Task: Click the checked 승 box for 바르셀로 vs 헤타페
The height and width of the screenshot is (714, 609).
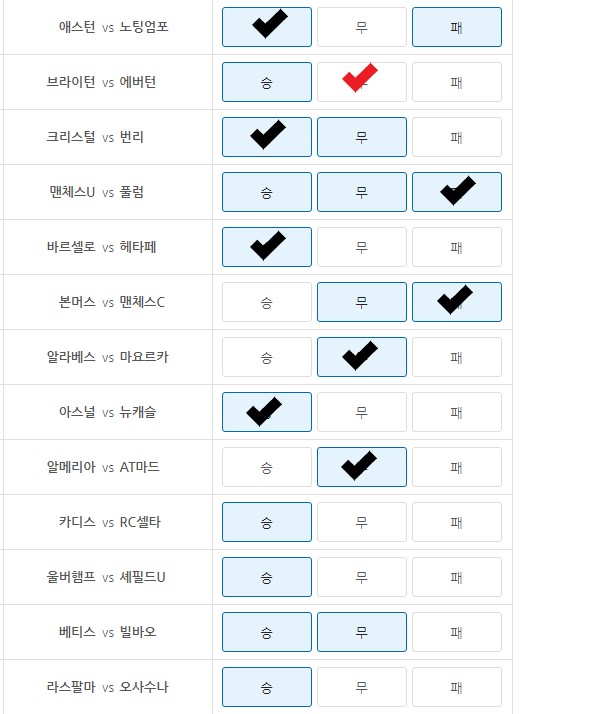Action: pos(266,247)
